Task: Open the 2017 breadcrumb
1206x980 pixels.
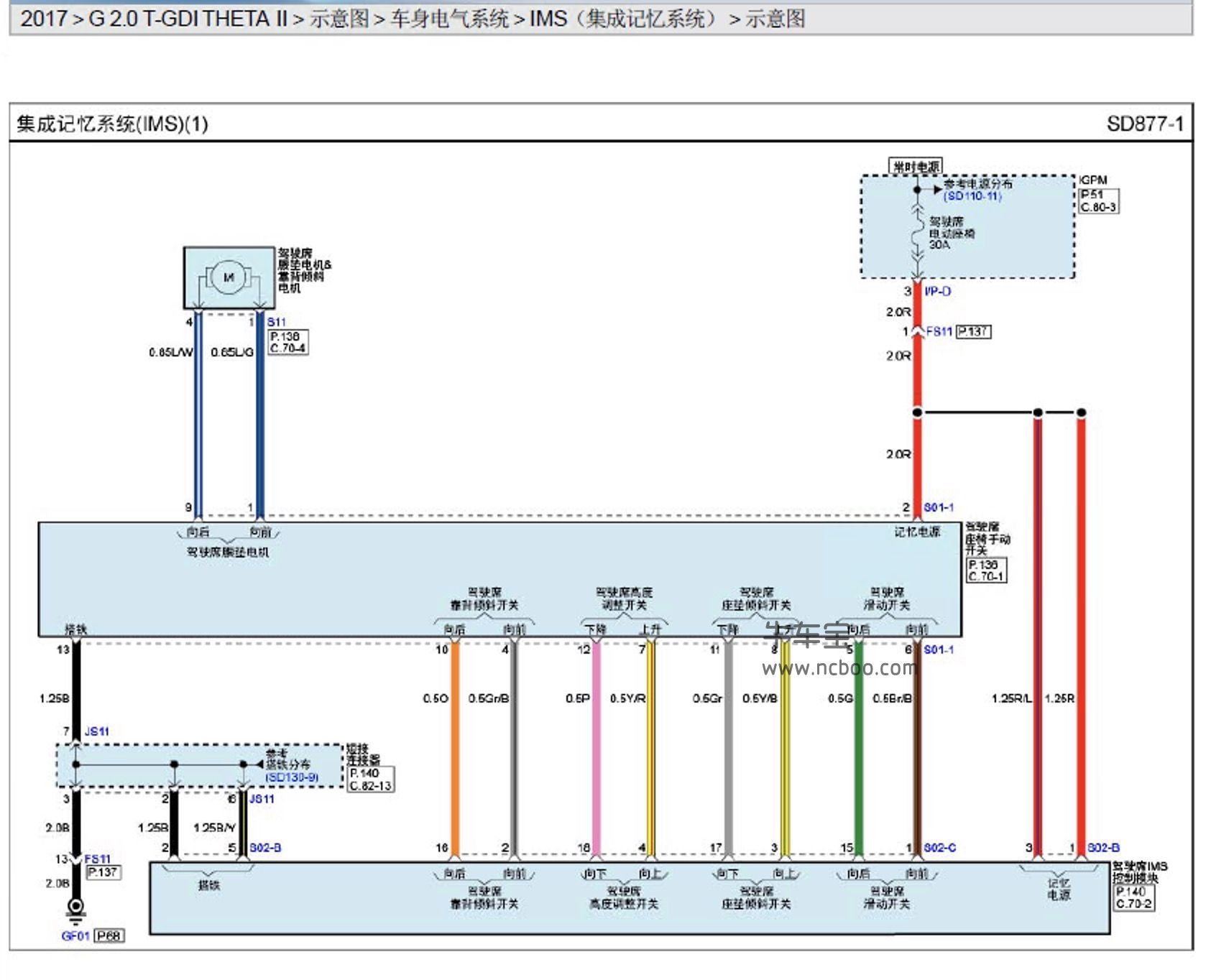Action: (x=44, y=19)
